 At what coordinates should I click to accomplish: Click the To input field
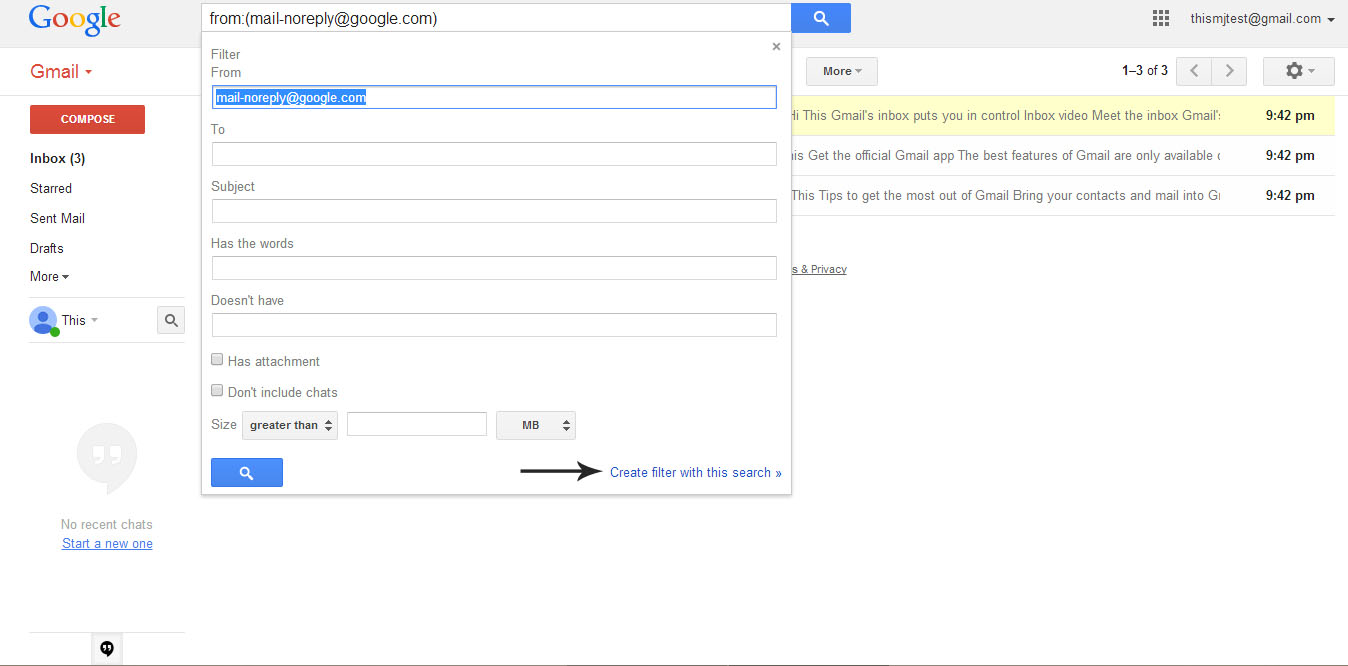tap(494, 154)
